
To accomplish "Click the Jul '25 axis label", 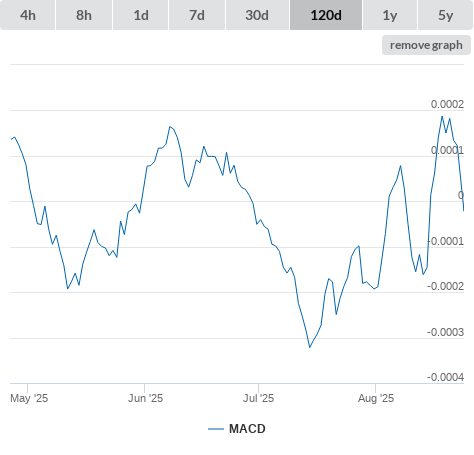I will tap(259, 398).
